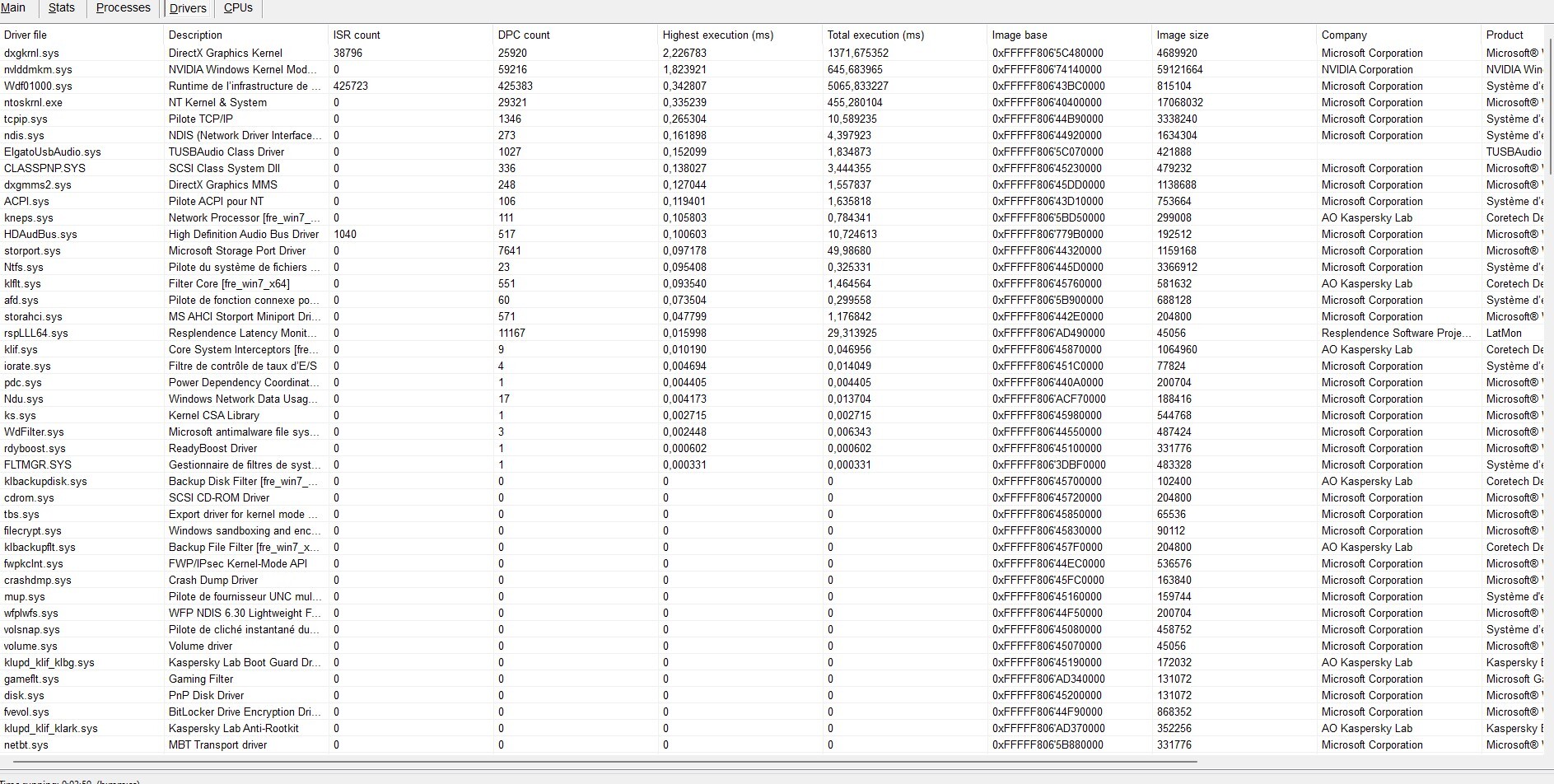Select the tcpip.sys driver row
The width and height of the screenshot is (1554, 784).
[x=772, y=119]
